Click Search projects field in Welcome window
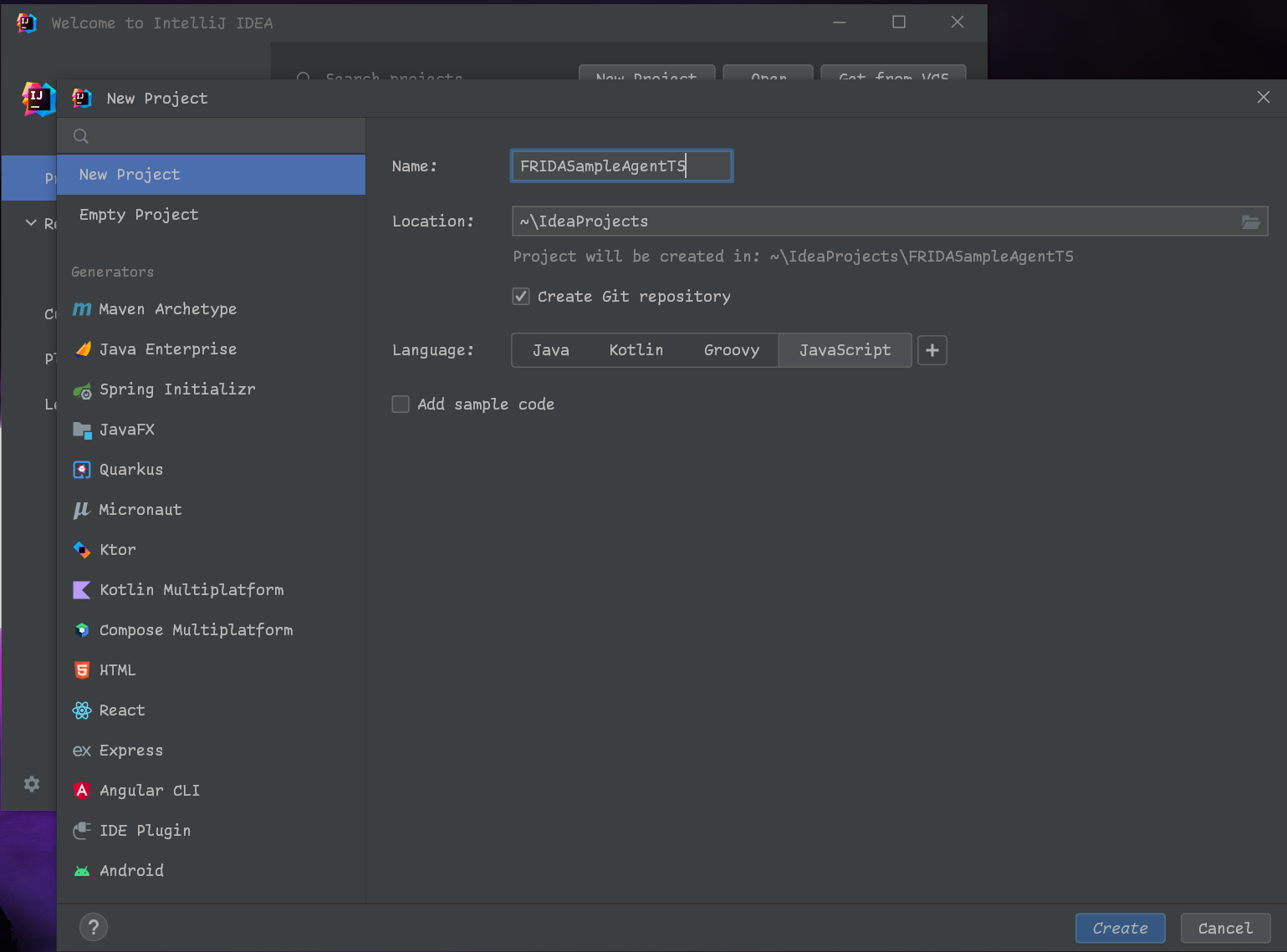 (393, 74)
